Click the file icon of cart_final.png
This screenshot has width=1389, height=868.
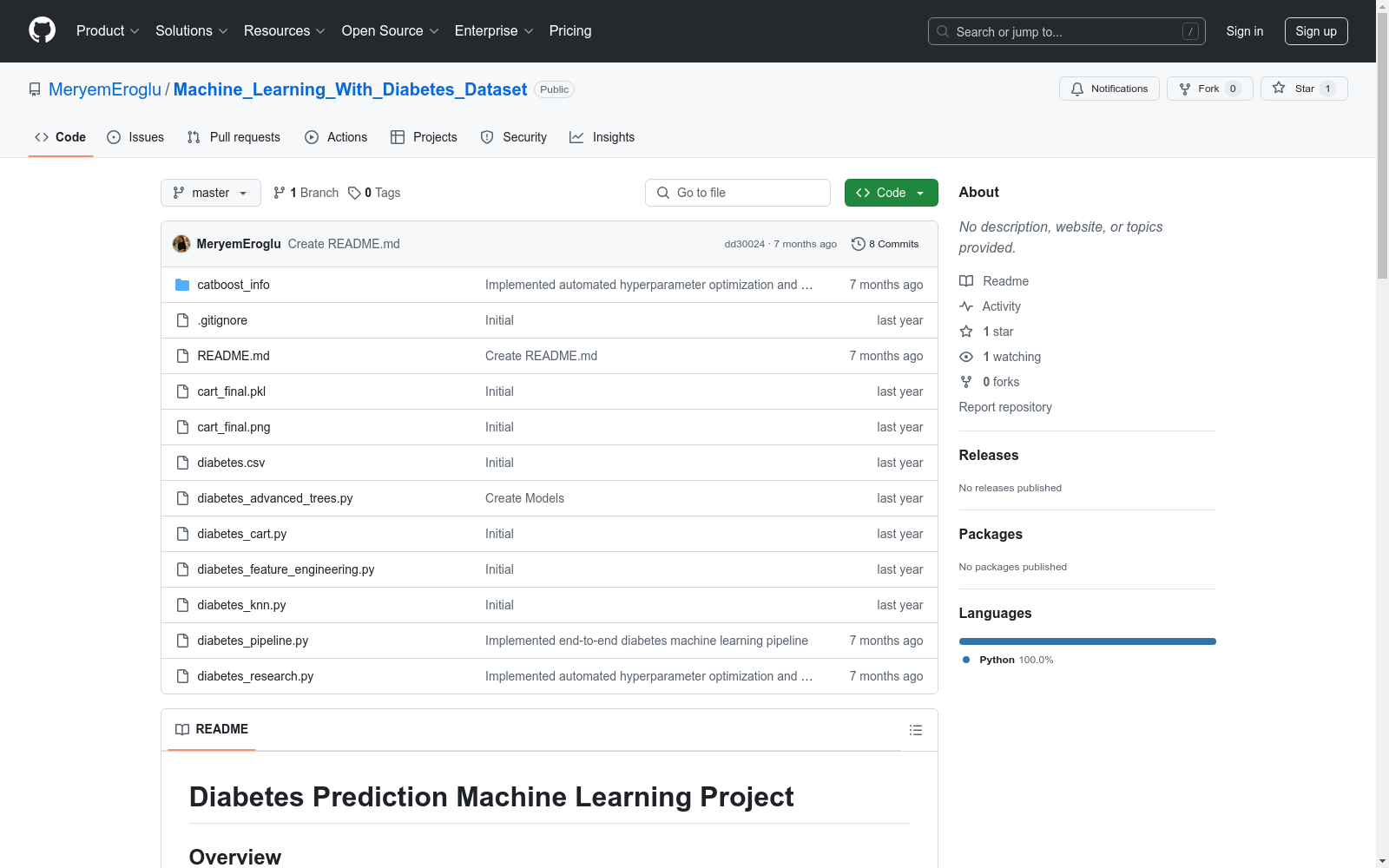[182, 427]
